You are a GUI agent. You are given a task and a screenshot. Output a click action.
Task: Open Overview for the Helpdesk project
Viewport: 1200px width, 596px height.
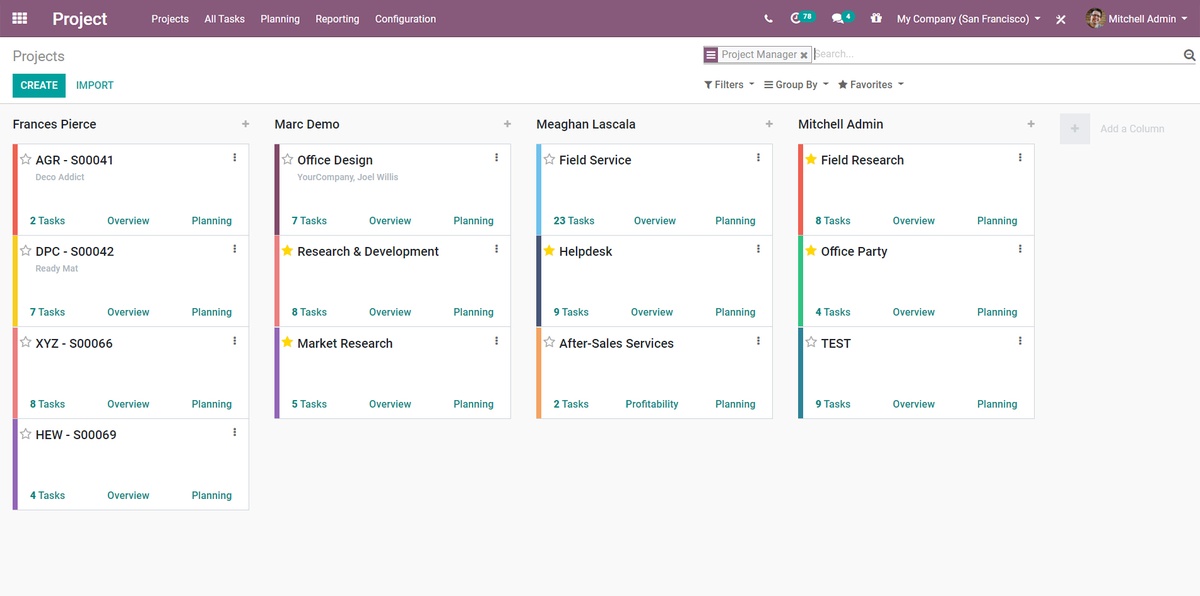[x=651, y=311]
